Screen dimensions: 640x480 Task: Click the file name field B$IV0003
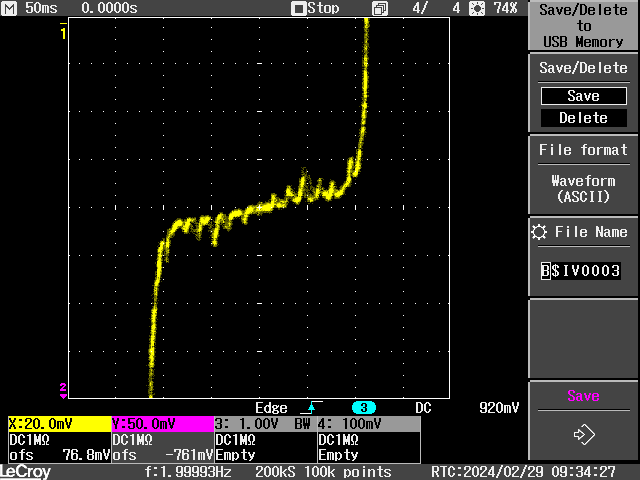[x=581, y=271]
